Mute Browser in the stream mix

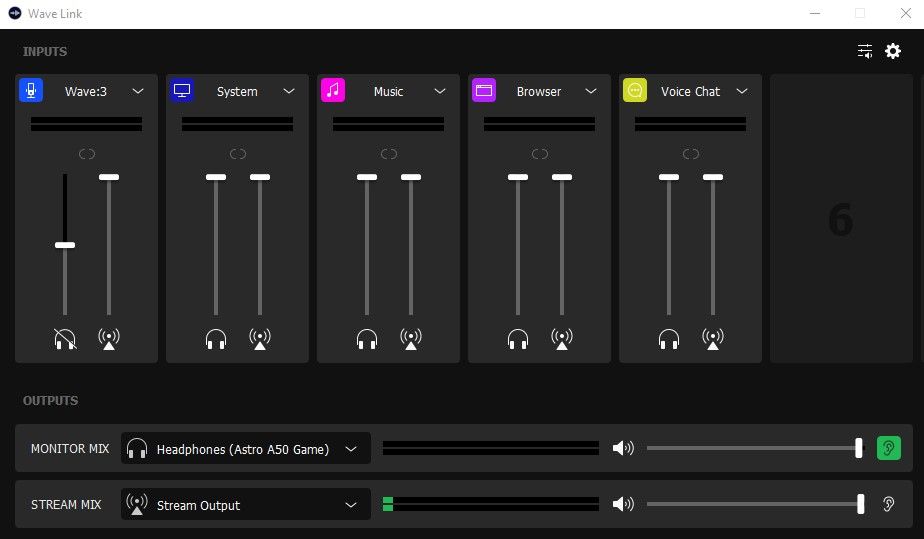[562, 339]
